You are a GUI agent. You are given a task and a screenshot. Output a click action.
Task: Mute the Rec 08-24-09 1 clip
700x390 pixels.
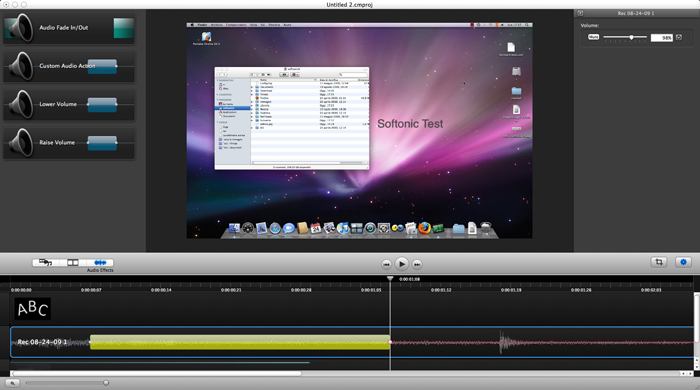click(x=593, y=37)
